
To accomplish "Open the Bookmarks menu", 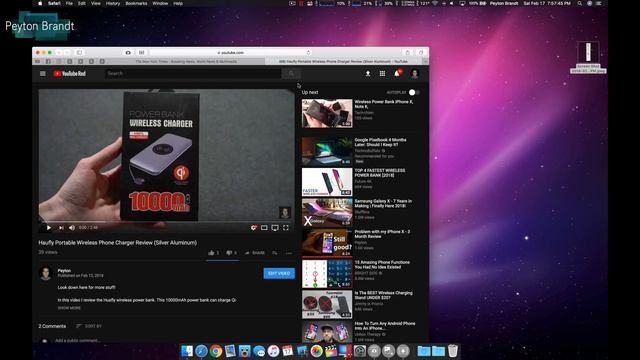I will 136,3.
